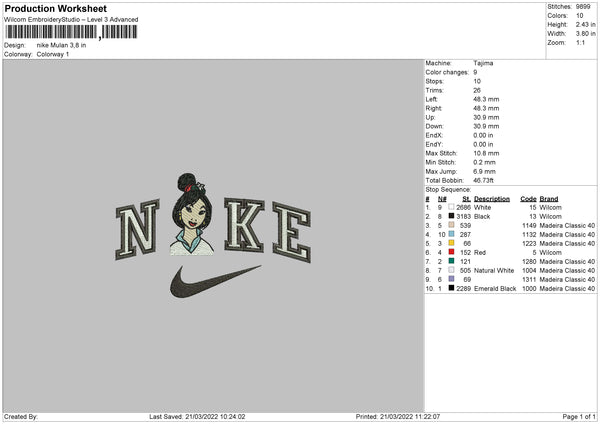Click the Width value '3.80 in'

tap(585, 34)
